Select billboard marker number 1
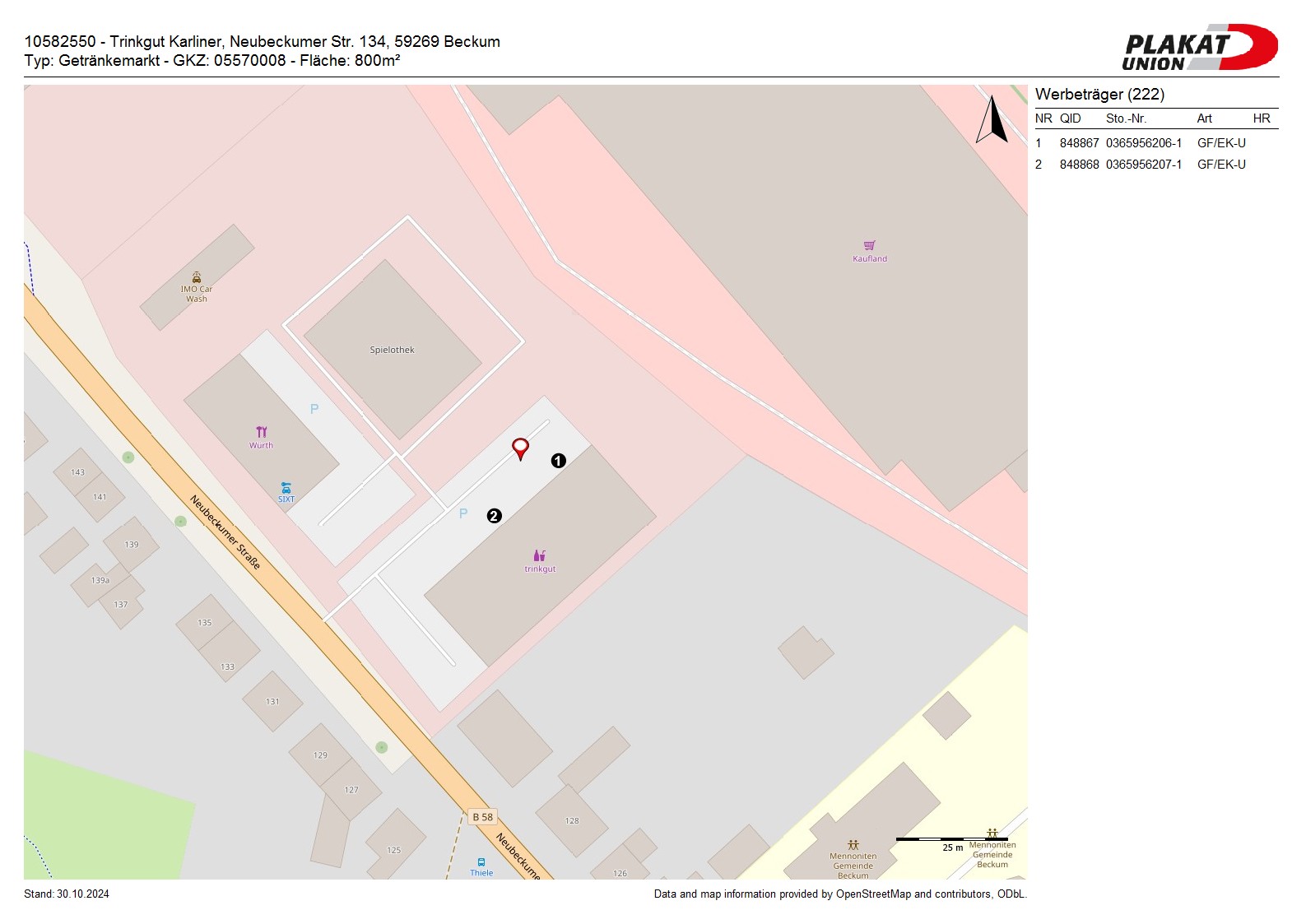This screenshot has height=924, width=1306. (x=558, y=461)
